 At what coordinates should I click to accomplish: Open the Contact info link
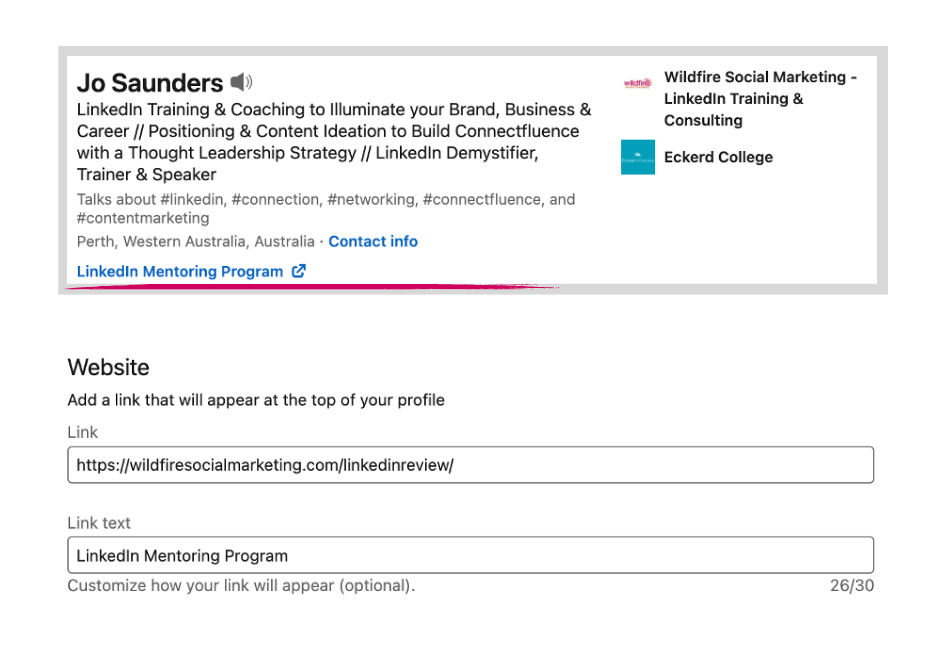pos(373,241)
